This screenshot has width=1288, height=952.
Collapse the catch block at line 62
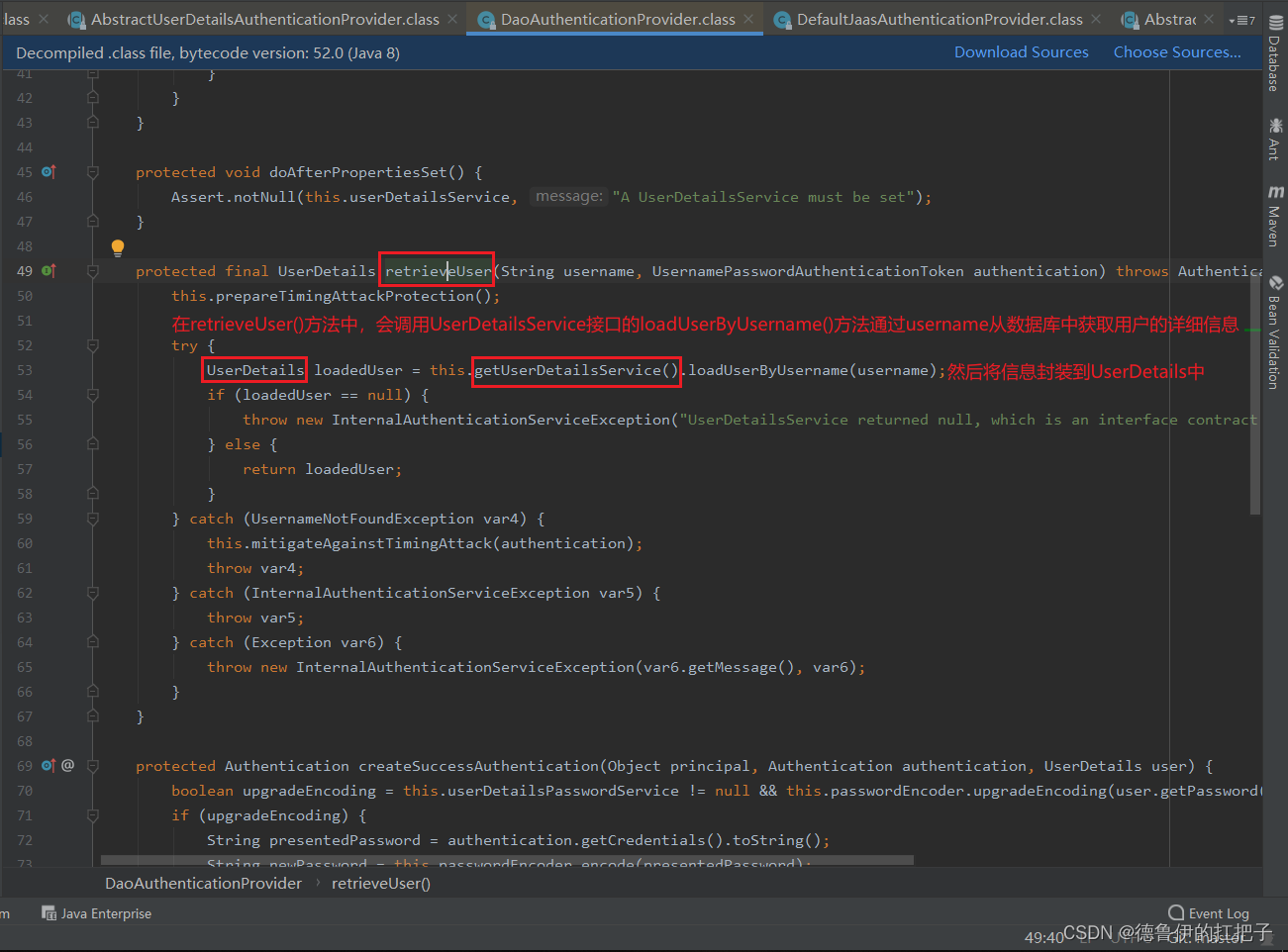[93, 593]
